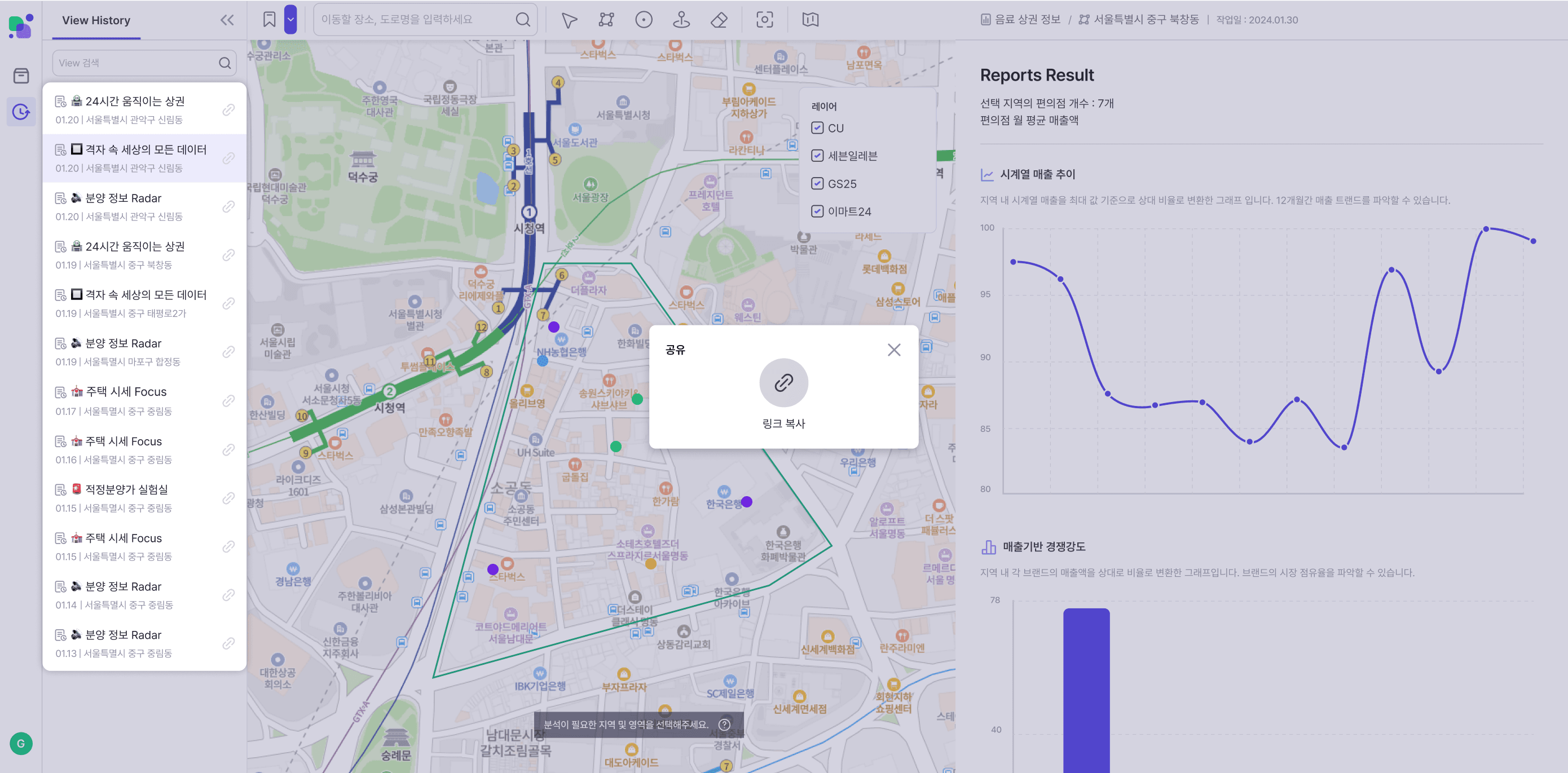This screenshot has height=773, width=1568.
Task: Copy link for 01.19 분양 정보 Radar
Action: point(228,352)
